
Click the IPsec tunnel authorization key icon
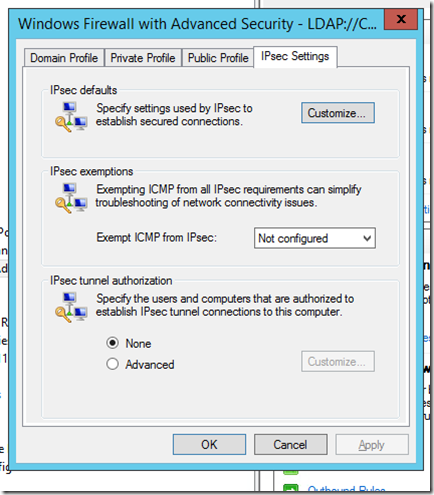point(71,307)
